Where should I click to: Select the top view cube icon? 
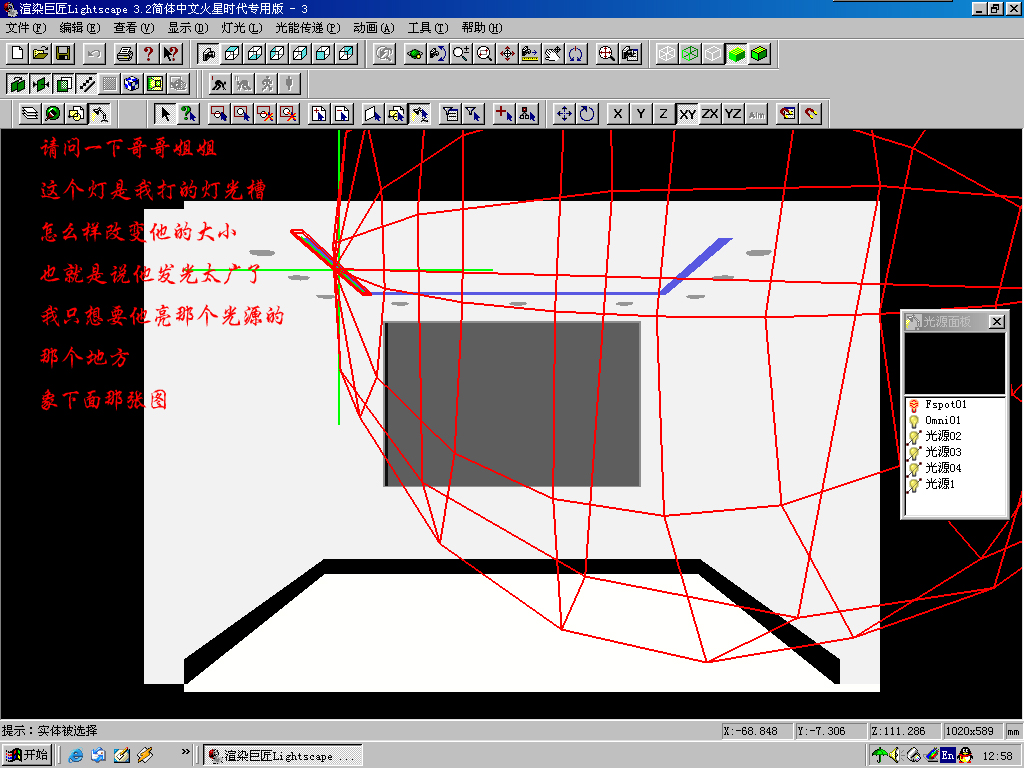[x=232, y=54]
